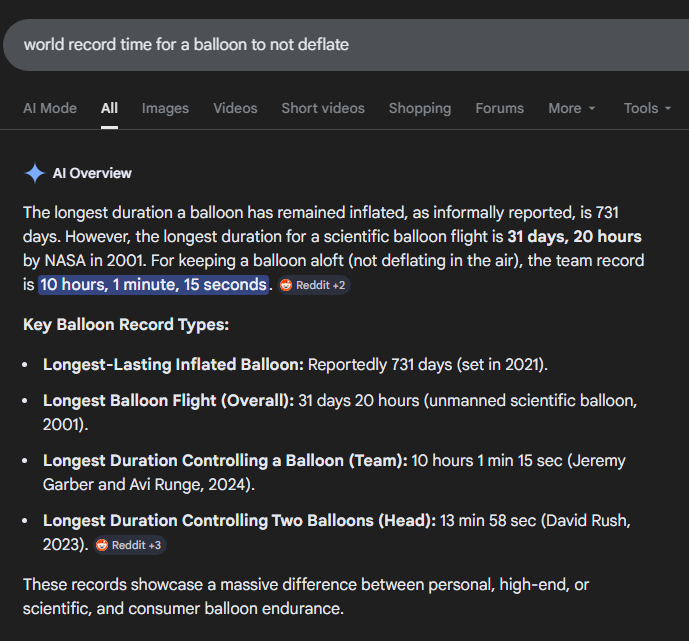Select the Shopping tab

(419, 108)
